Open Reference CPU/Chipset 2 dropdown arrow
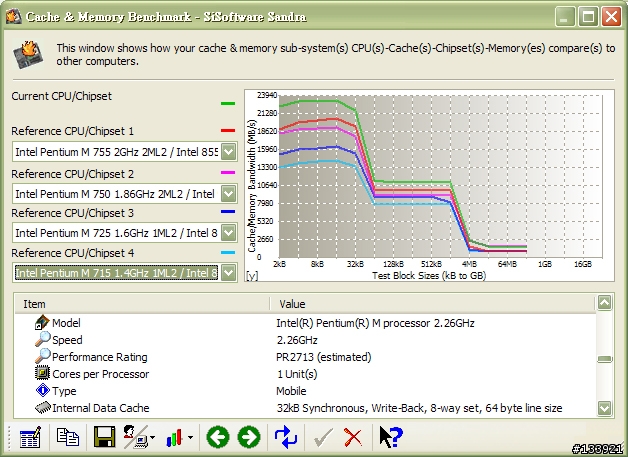 (x=229, y=194)
